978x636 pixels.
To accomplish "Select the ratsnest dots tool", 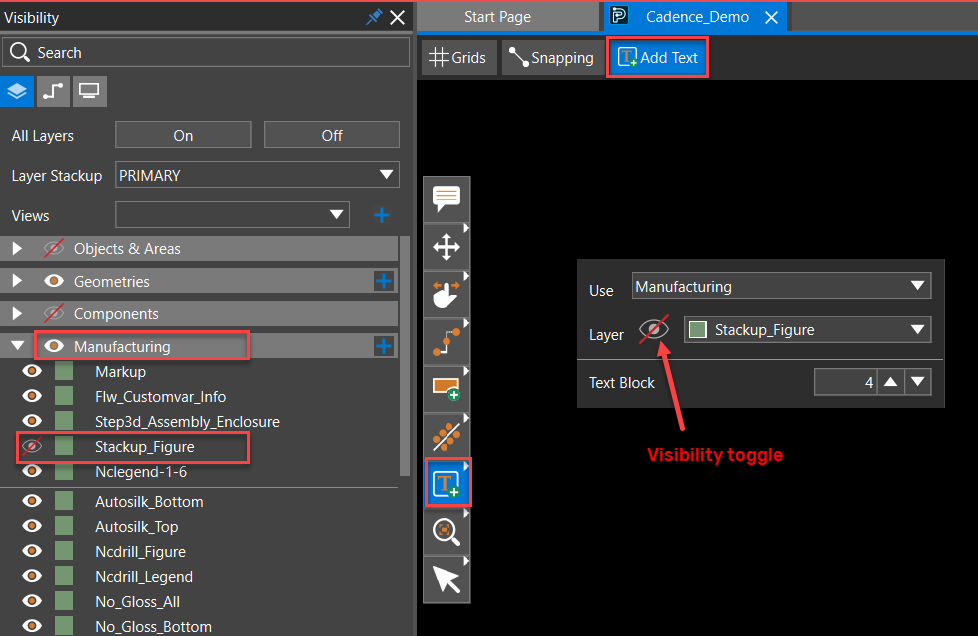I will coord(447,436).
